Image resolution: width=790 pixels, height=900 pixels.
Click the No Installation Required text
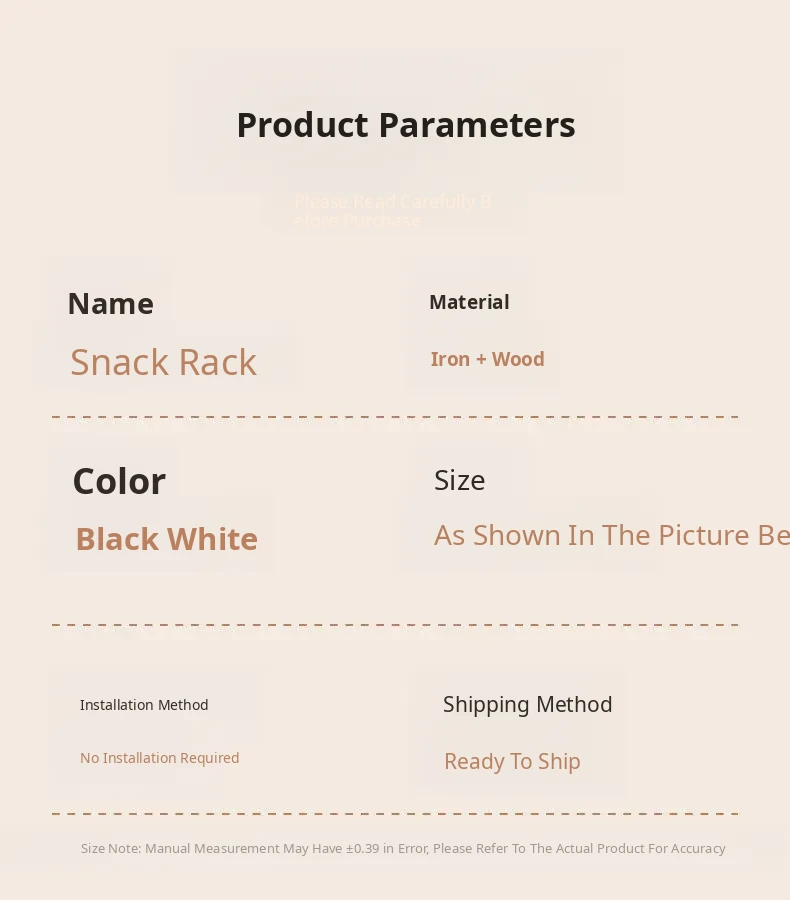(159, 758)
